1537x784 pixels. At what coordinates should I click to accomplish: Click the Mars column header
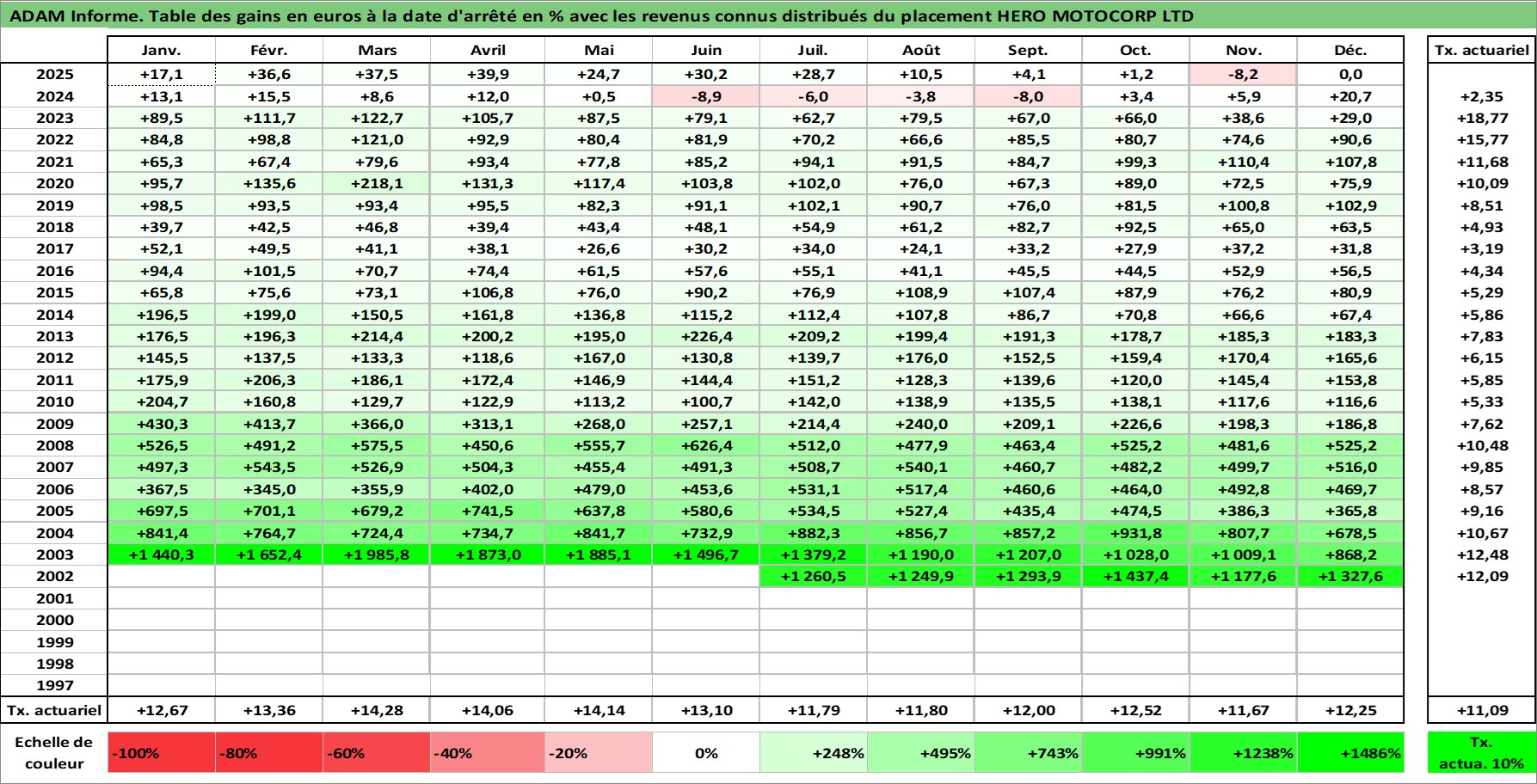pos(377,50)
